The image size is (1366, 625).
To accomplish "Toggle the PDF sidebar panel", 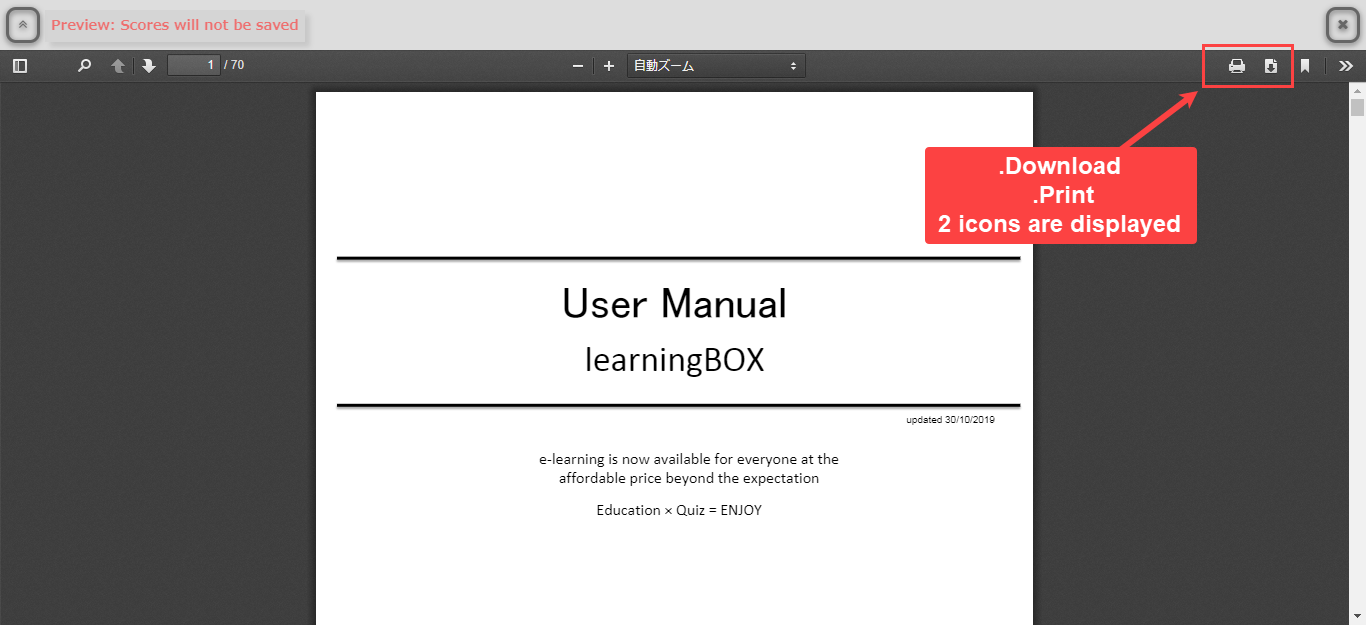I will click(20, 66).
